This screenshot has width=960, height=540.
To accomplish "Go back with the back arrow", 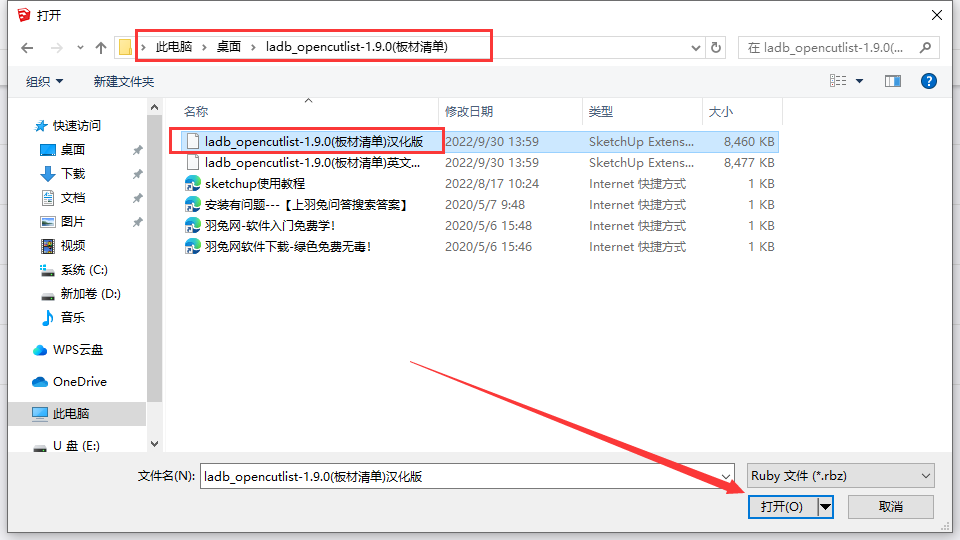I will (27, 48).
